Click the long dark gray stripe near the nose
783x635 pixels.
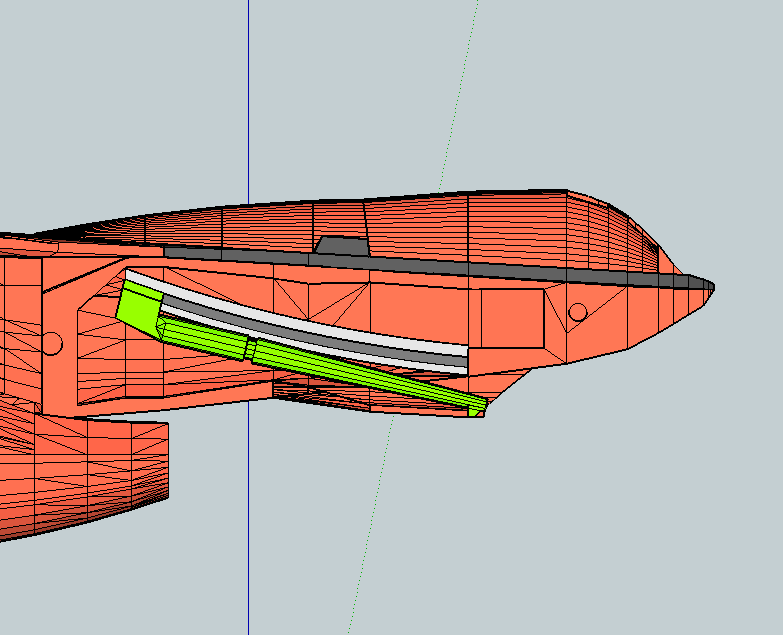coord(439,268)
